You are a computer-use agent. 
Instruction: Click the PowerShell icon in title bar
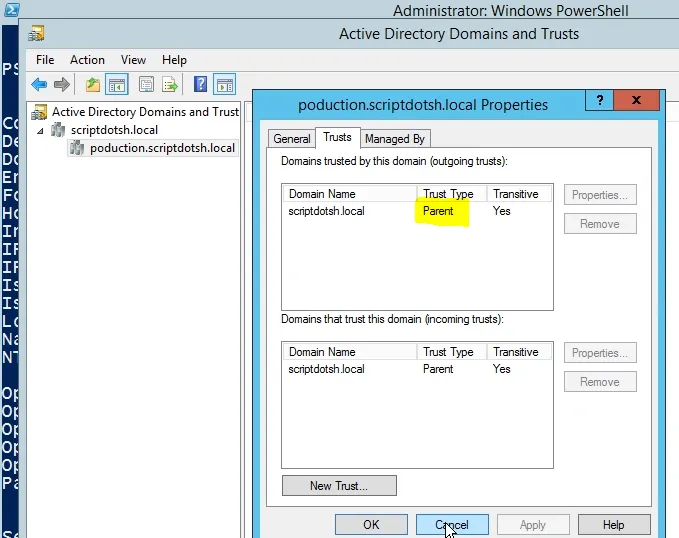pyautogui.click(x=12, y=9)
